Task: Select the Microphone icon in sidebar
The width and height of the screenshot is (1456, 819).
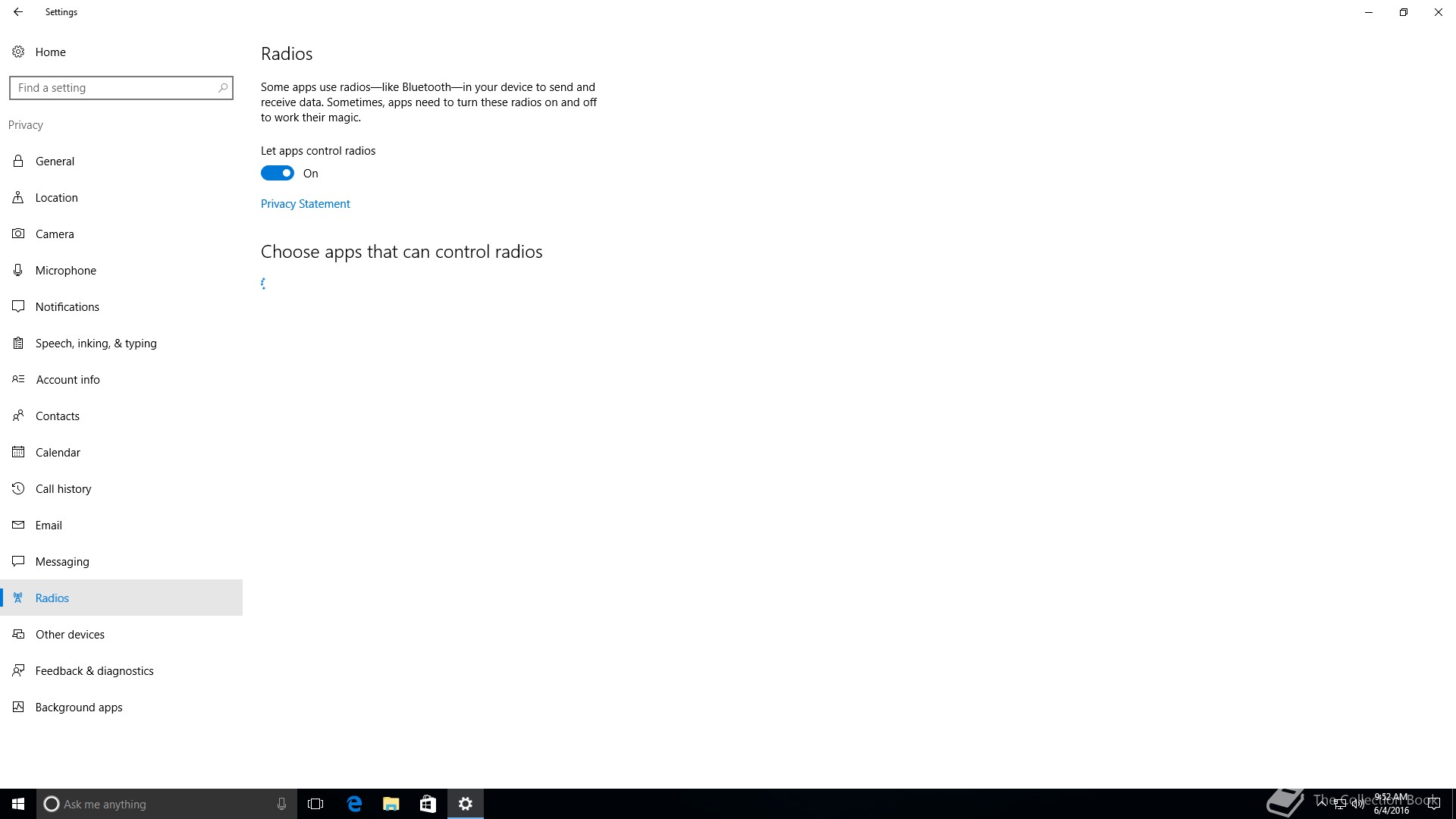Action: [18, 271]
